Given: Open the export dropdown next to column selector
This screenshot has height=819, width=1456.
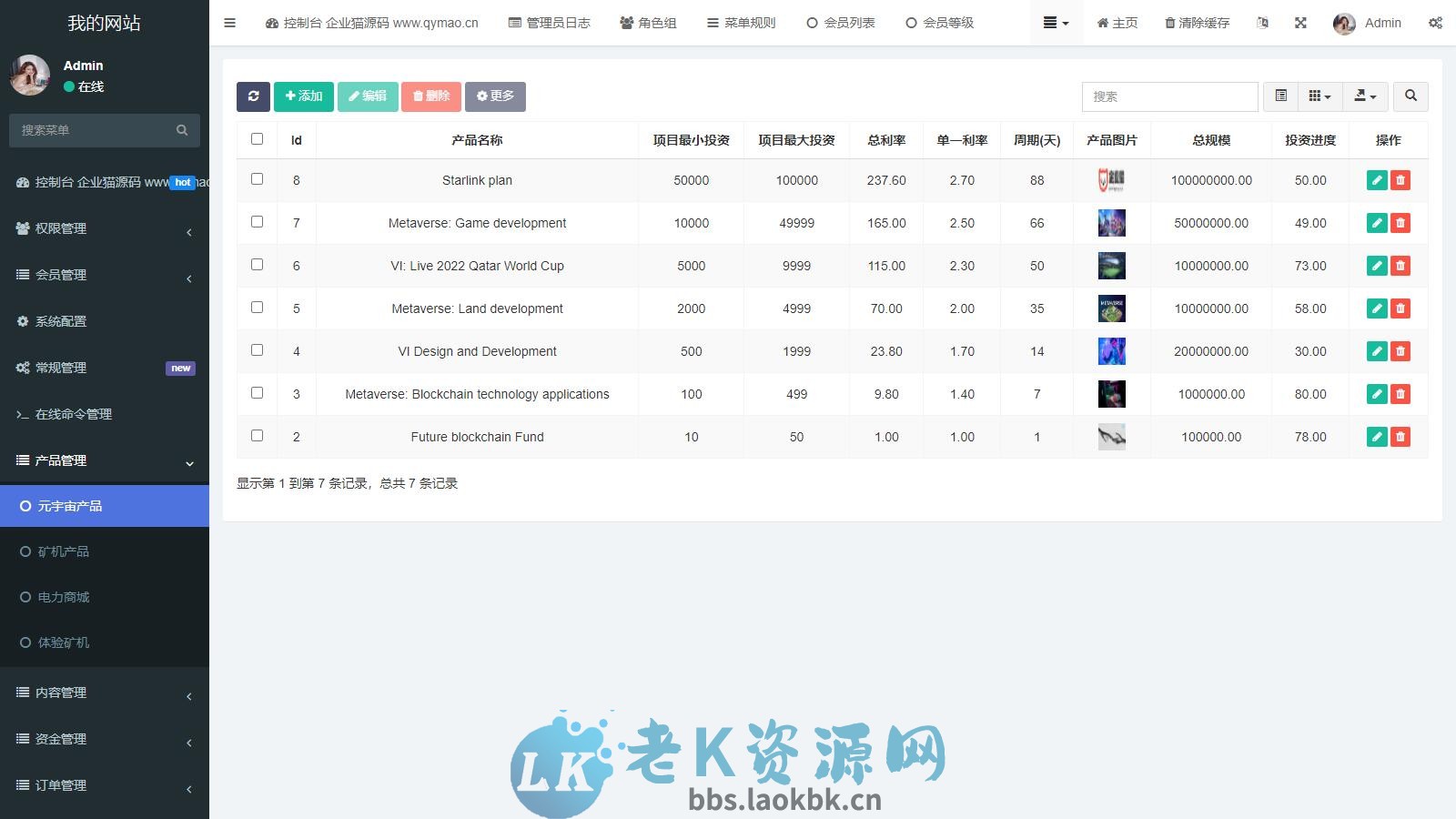Looking at the screenshot, I should [1364, 96].
